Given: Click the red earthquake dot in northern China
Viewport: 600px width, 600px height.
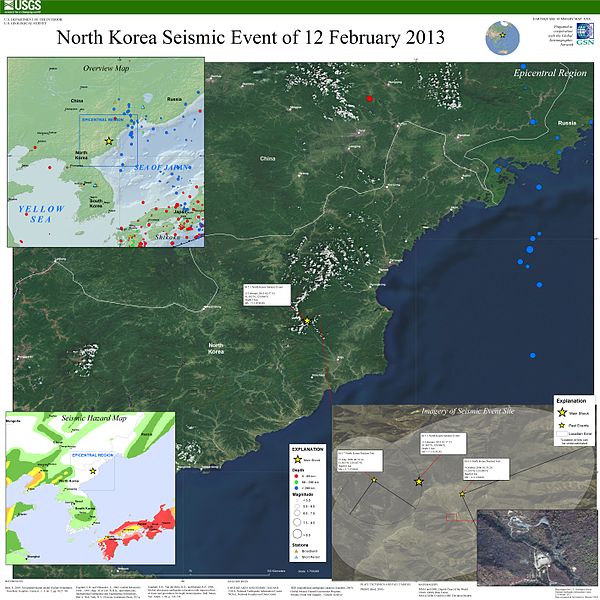Looking at the screenshot, I should 370,99.
